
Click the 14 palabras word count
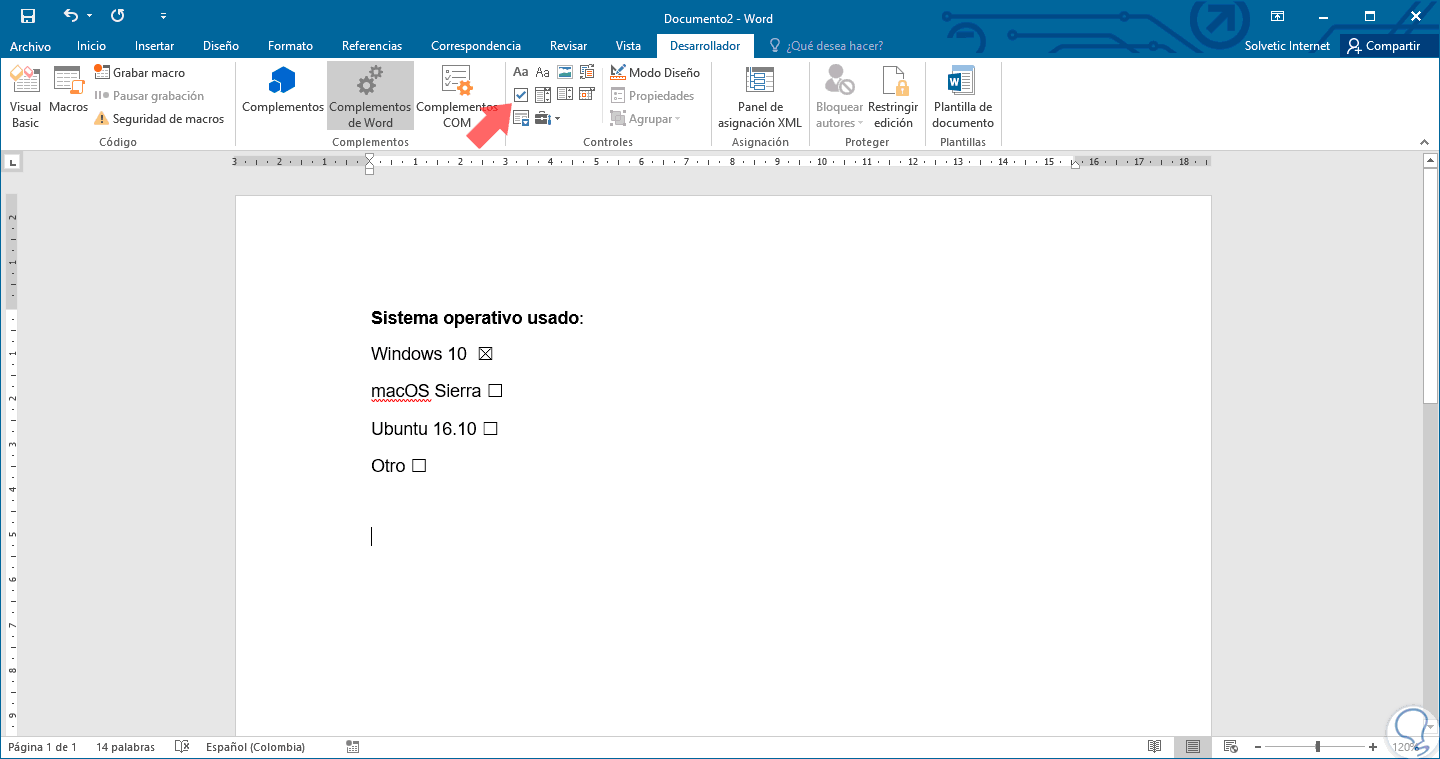point(125,747)
